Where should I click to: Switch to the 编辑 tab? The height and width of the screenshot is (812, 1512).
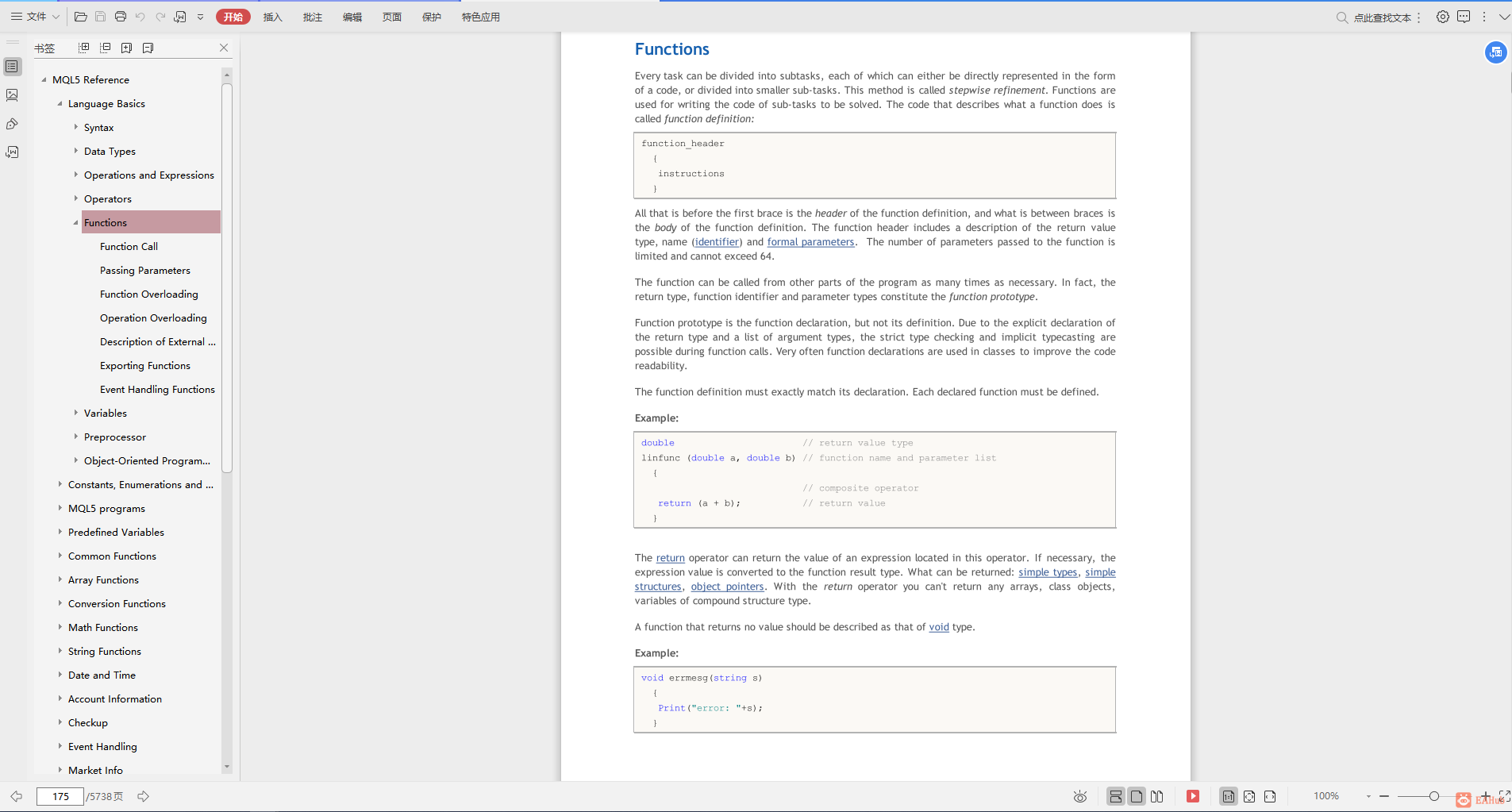(x=352, y=17)
